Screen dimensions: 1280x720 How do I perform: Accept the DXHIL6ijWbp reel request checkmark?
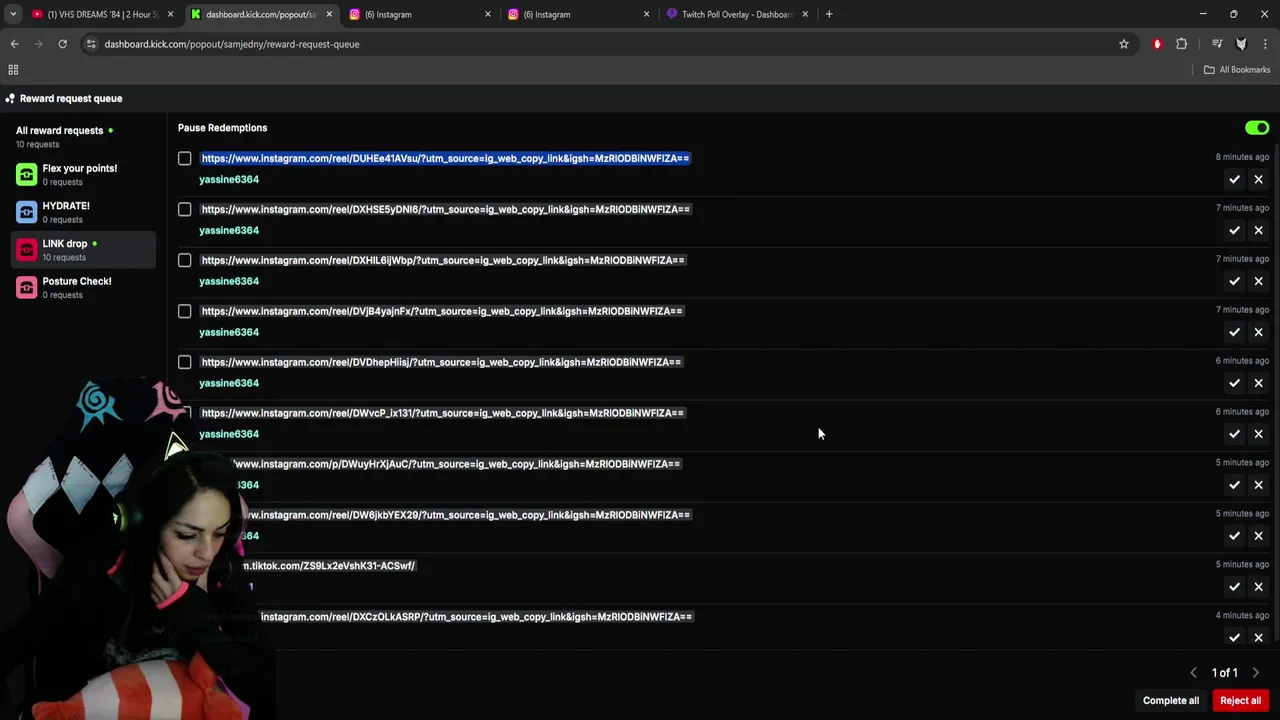pos(1234,282)
